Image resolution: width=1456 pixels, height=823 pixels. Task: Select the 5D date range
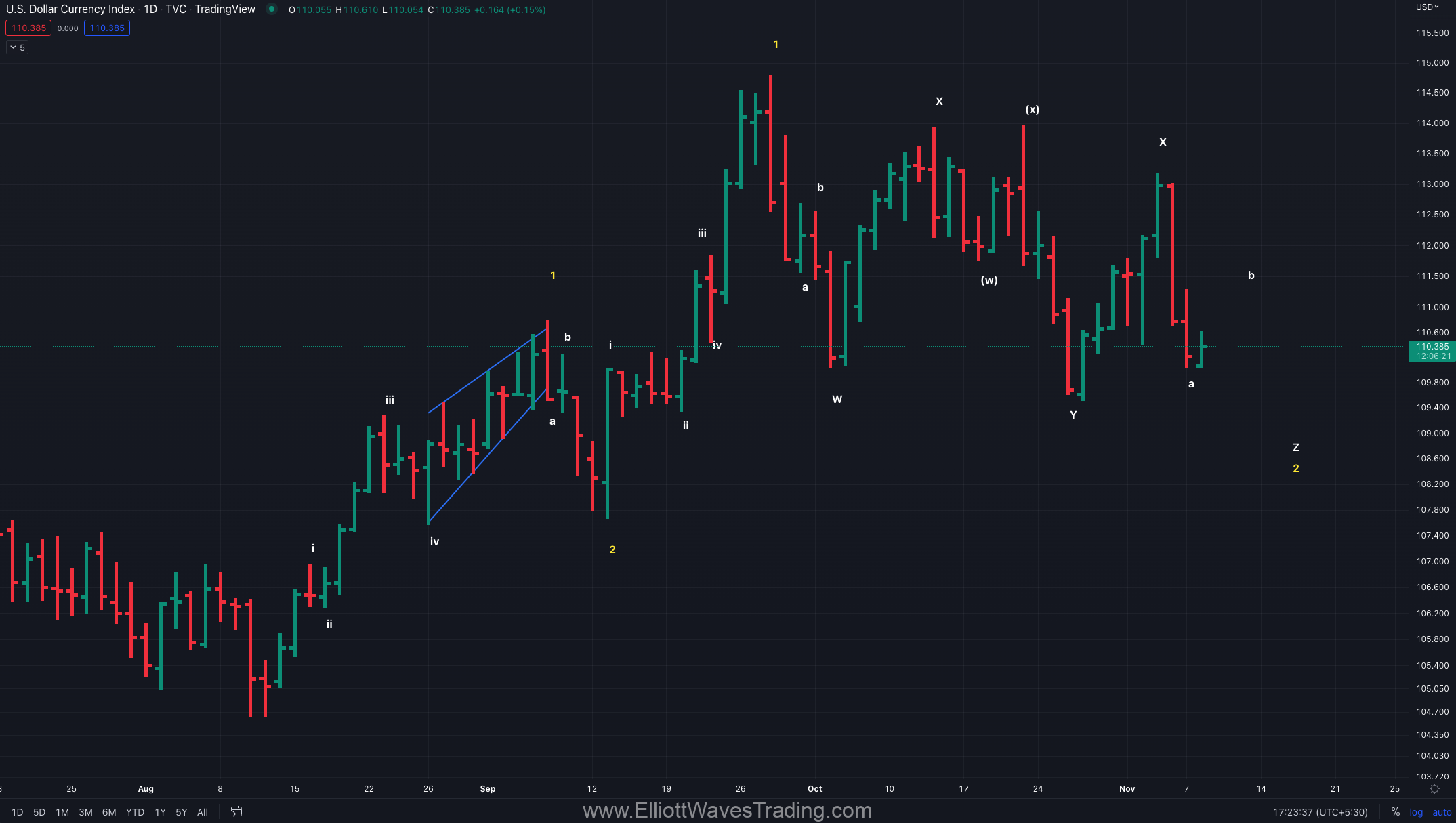click(x=39, y=812)
